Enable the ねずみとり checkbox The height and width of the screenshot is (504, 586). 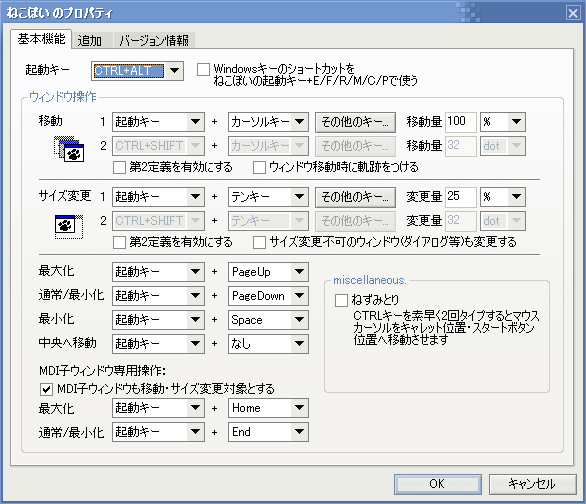pyautogui.click(x=341, y=300)
